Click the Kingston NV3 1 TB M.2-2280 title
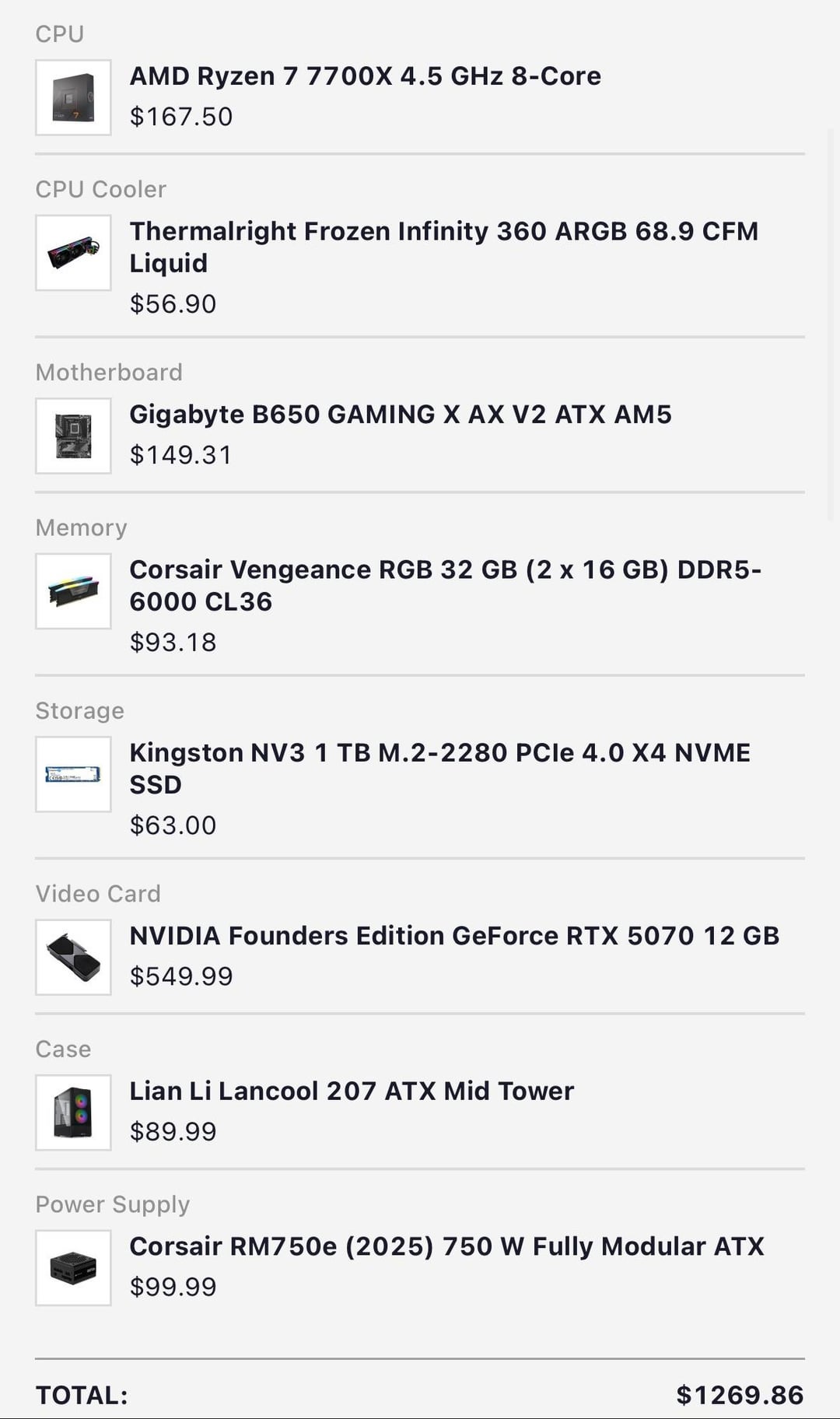Image resolution: width=840 pixels, height=1419 pixels. click(439, 768)
